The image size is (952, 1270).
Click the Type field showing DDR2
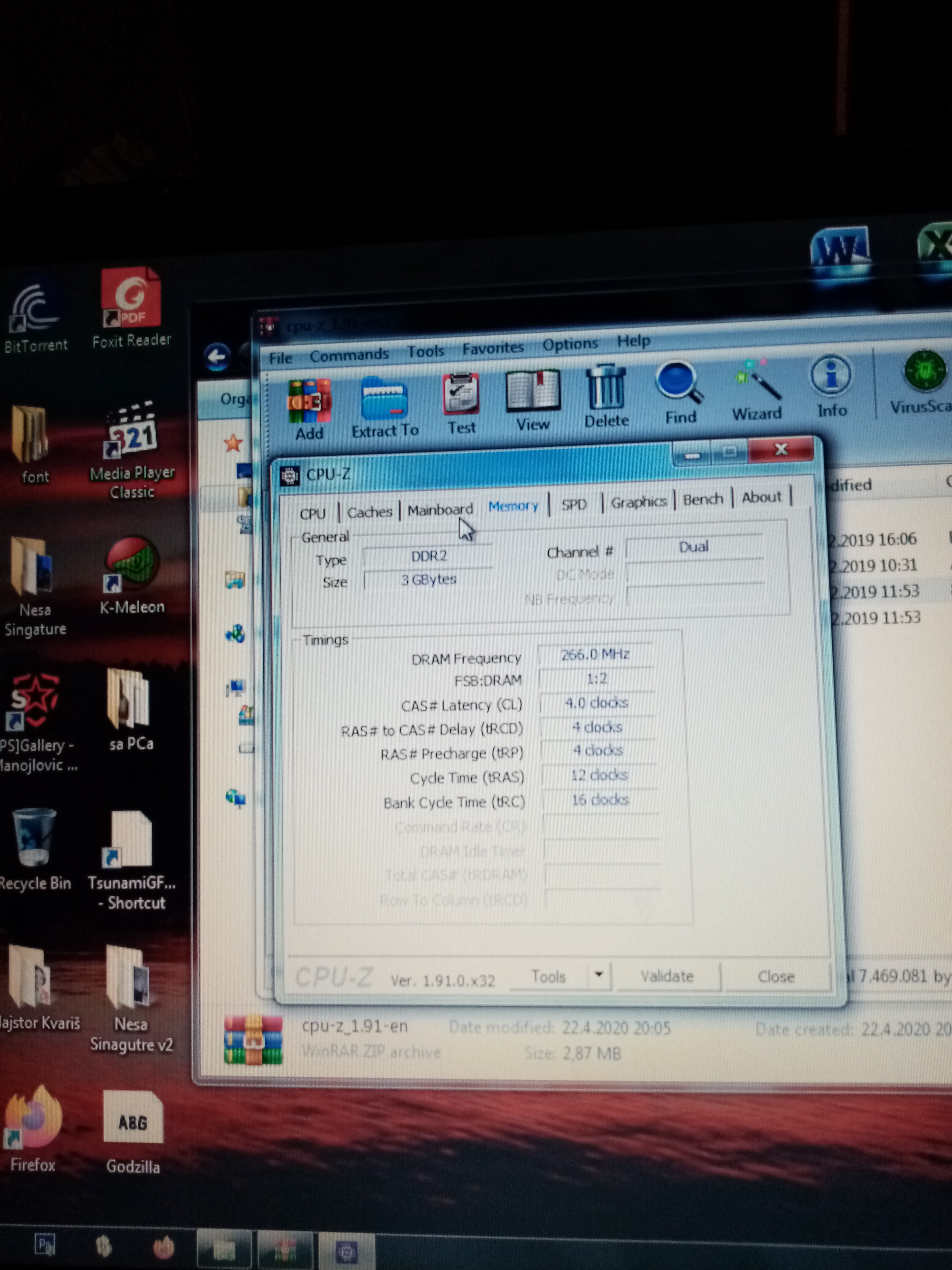point(428,556)
